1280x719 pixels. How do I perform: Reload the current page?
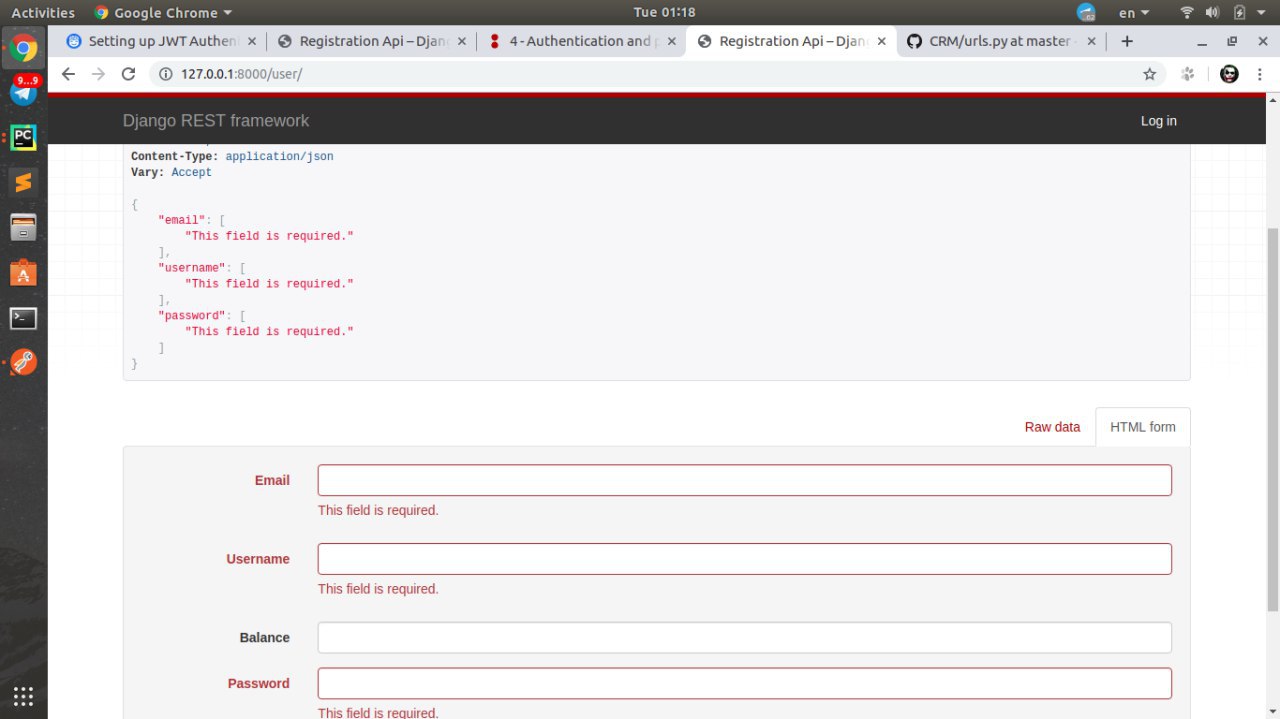128,74
